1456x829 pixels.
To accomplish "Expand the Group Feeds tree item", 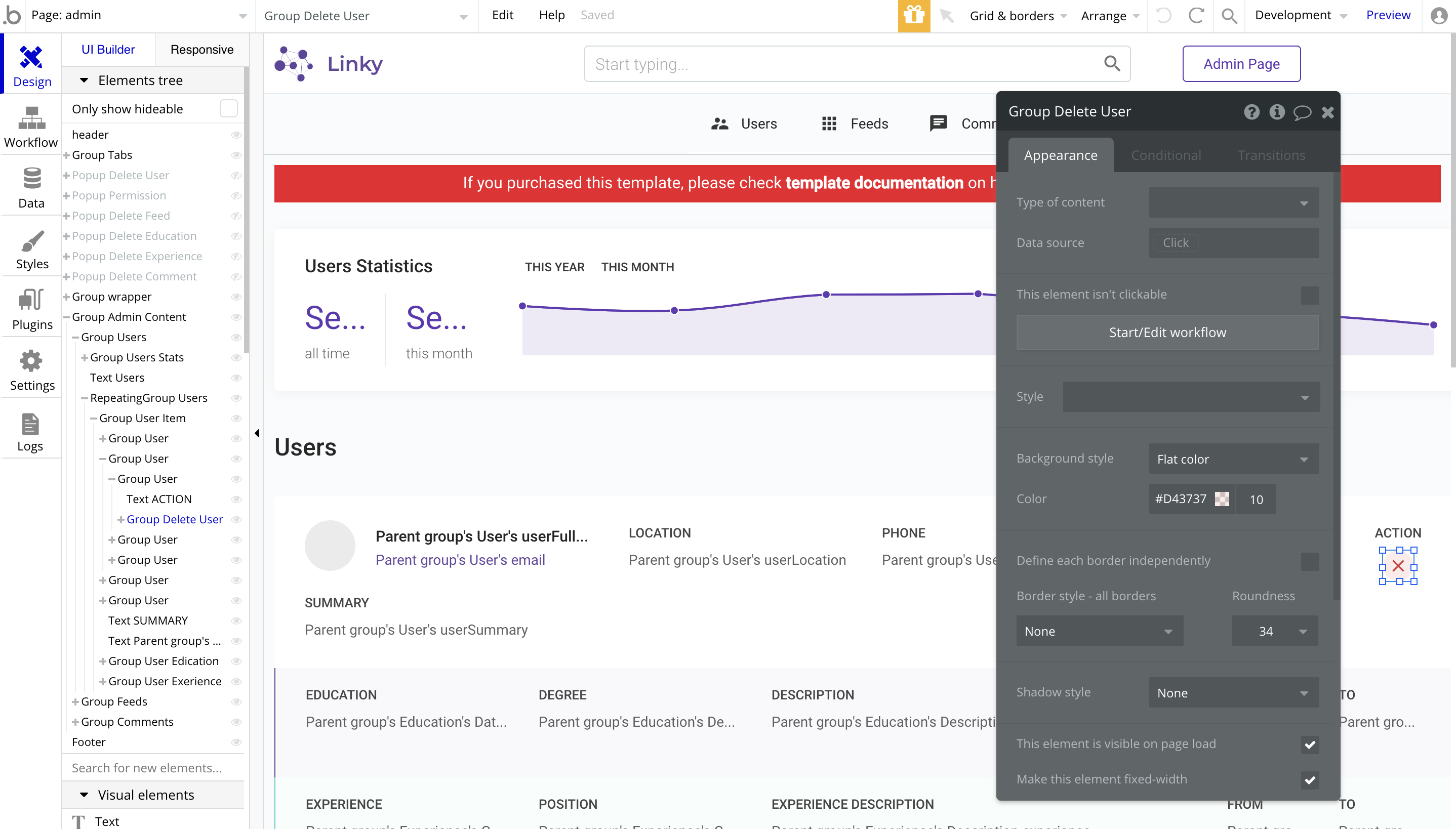I will point(75,701).
